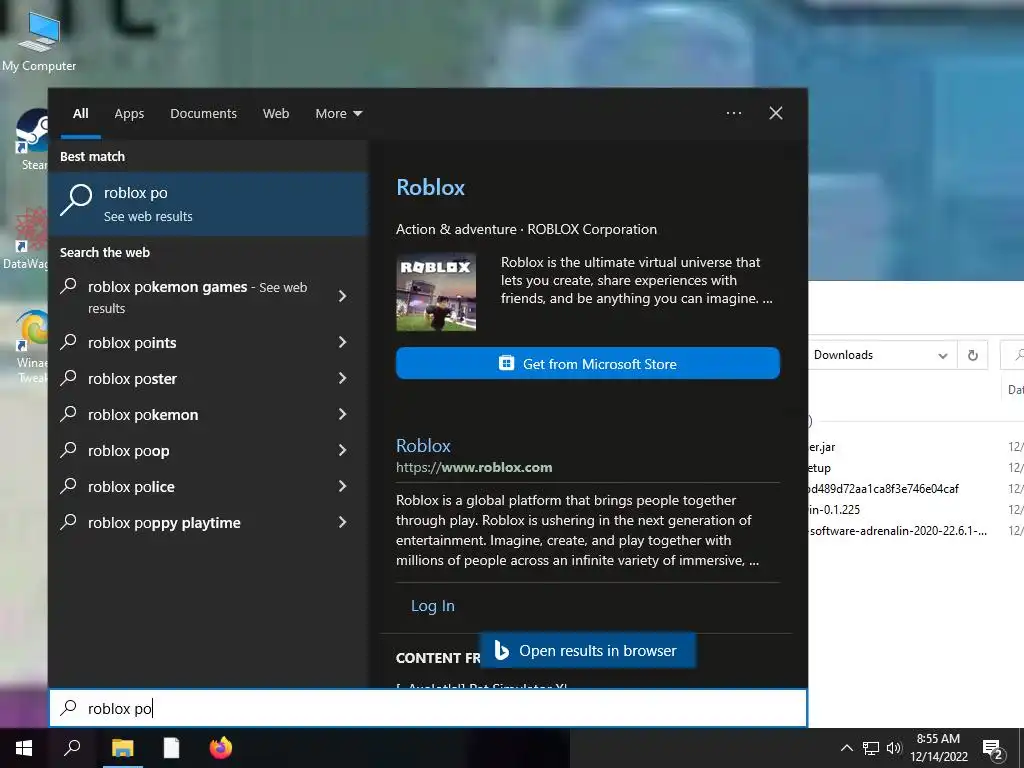
Task: Expand arrow for 'roblox poppy playtime'
Action: click(x=342, y=522)
